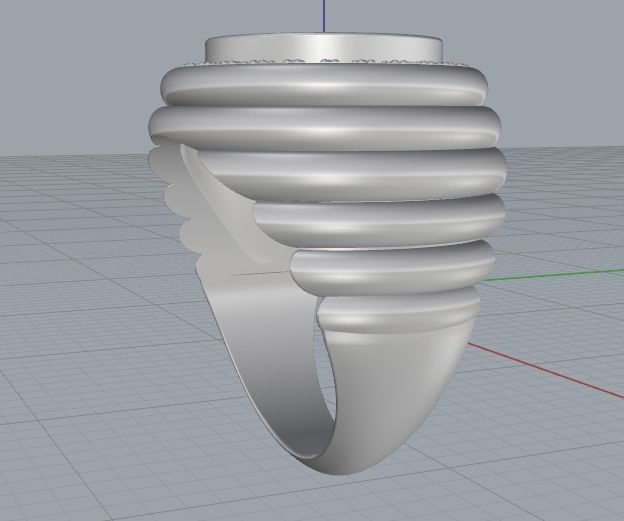
Task: Select the flat round bezel disc atop the ring
Action: [324, 49]
